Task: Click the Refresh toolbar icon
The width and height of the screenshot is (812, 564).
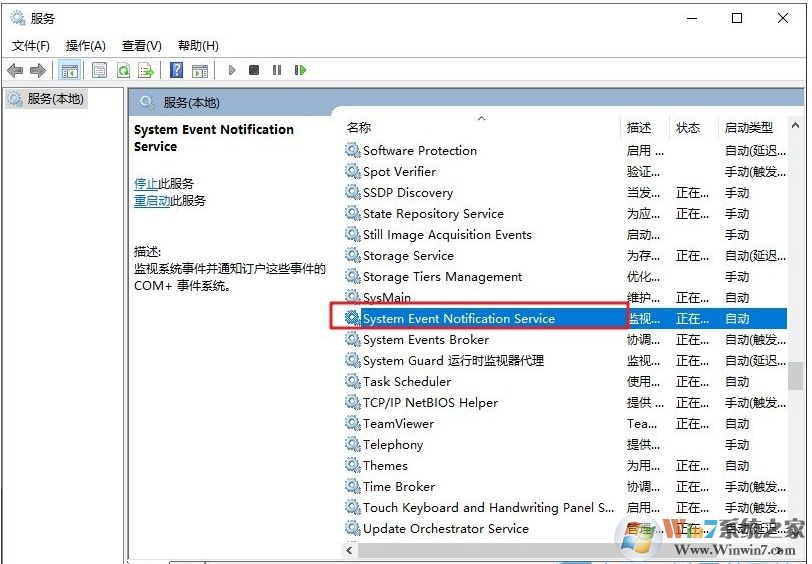Action: coord(123,70)
